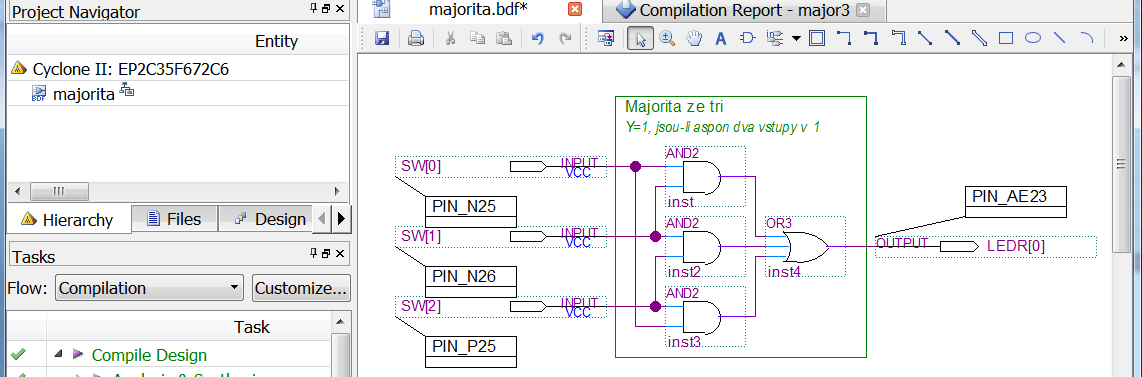1142x377 pixels.
Task: Select the Arc drawing tool
Action: [x=1087, y=39]
